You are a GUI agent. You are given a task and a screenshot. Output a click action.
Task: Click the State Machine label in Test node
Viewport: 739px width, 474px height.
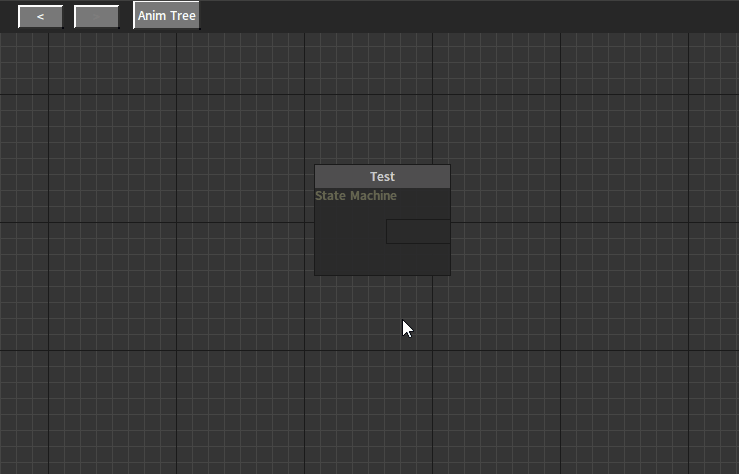coord(356,196)
